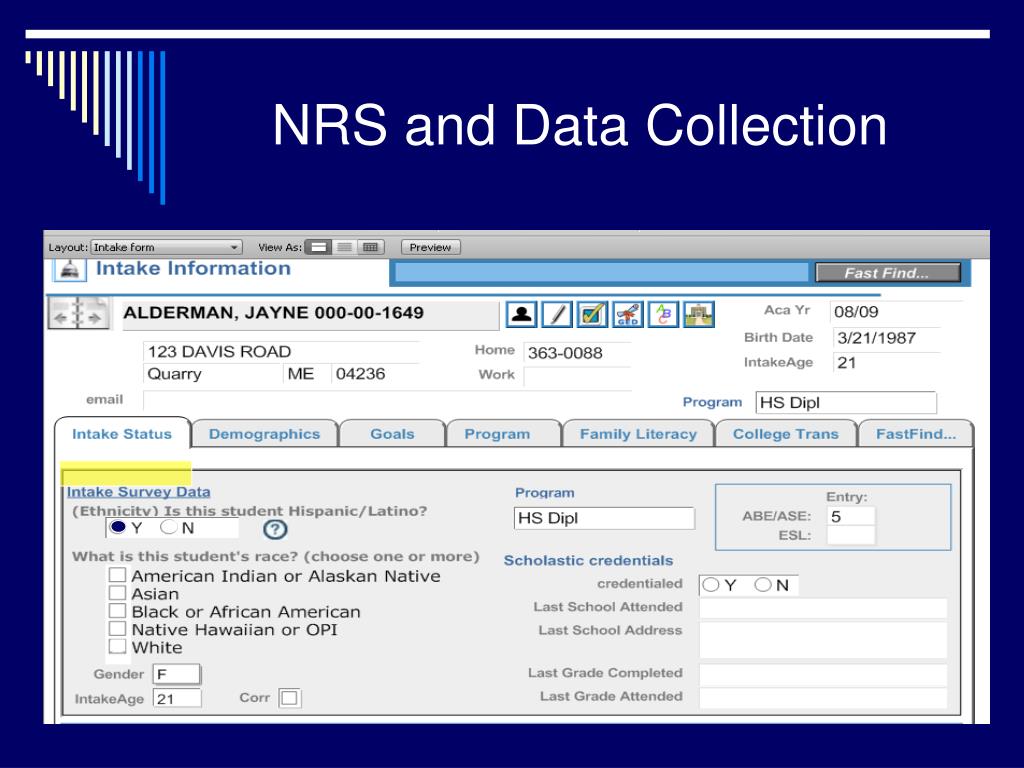Click the city field Quarry
The image size is (1024, 768).
[x=212, y=374]
